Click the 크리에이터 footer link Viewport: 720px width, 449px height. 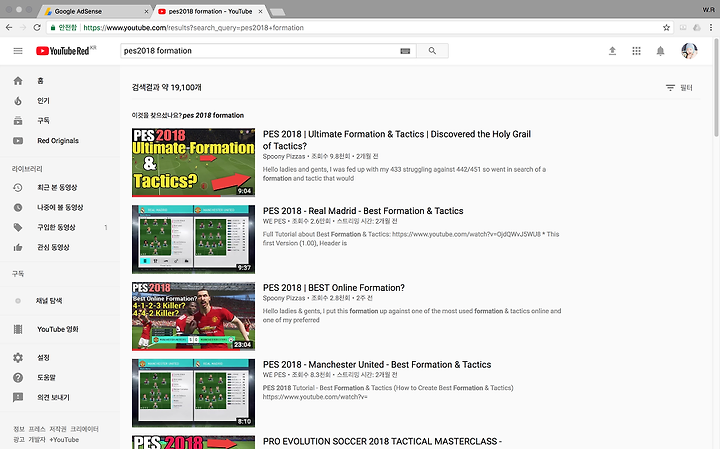click(x=84, y=429)
